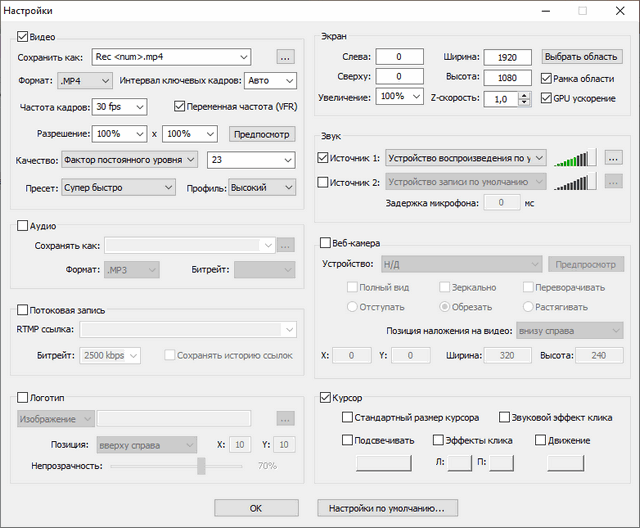Open second Разрешение 100% dropdown
The height and width of the screenshot is (528, 640).
[x=190, y=134]
